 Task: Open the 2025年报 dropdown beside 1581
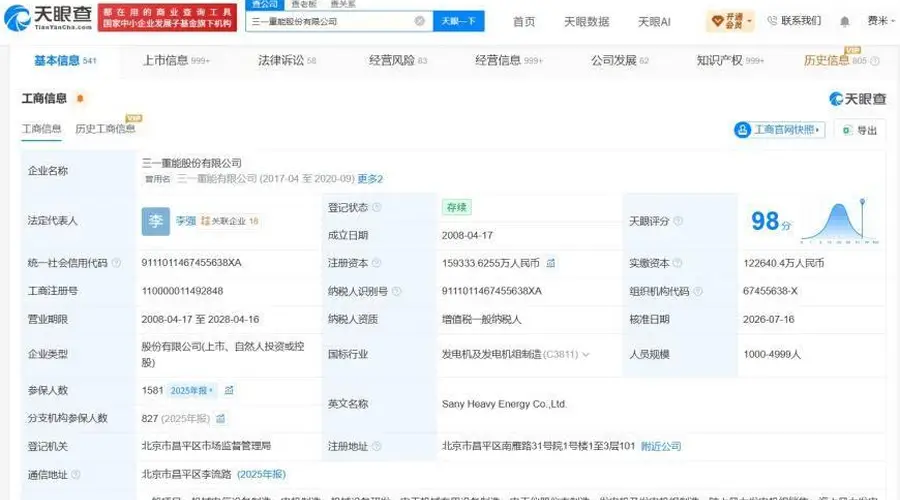tap(192, 390)
